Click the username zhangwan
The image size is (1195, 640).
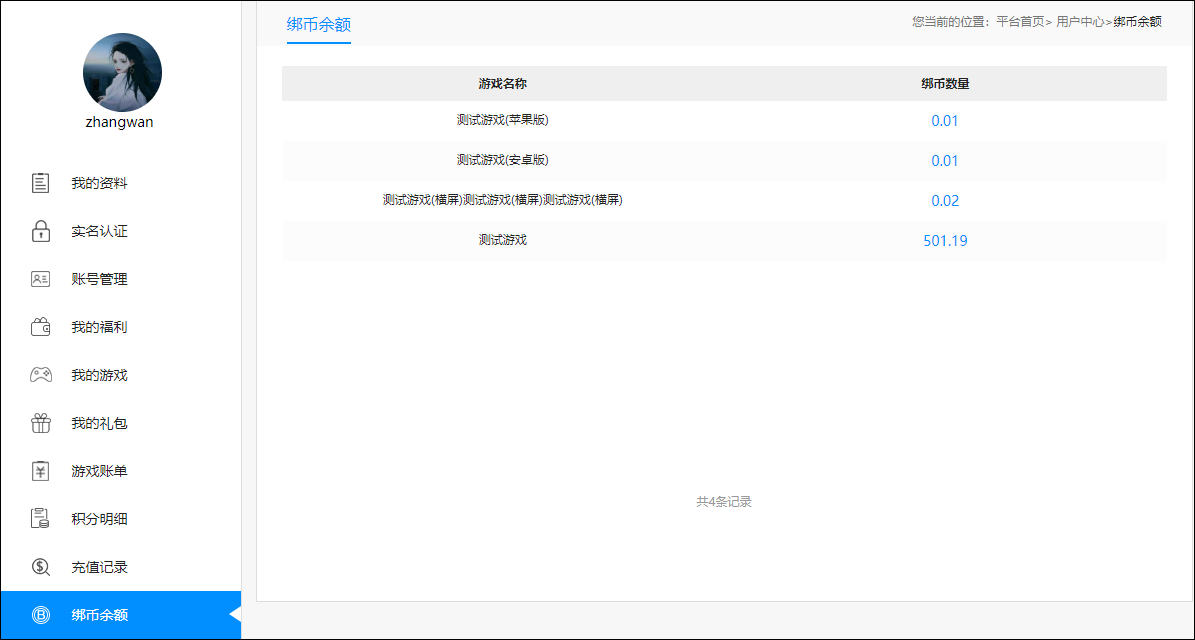[120, 122]
